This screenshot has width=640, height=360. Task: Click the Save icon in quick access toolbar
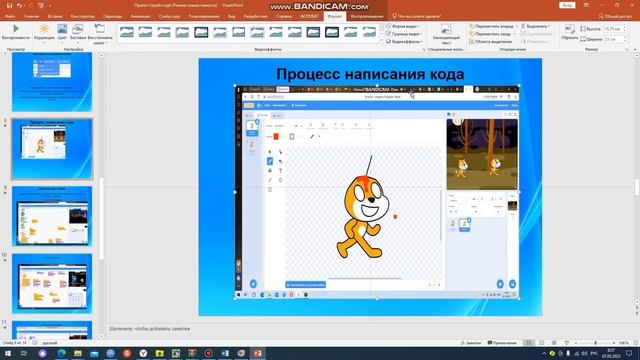click(x=9, y=5)
